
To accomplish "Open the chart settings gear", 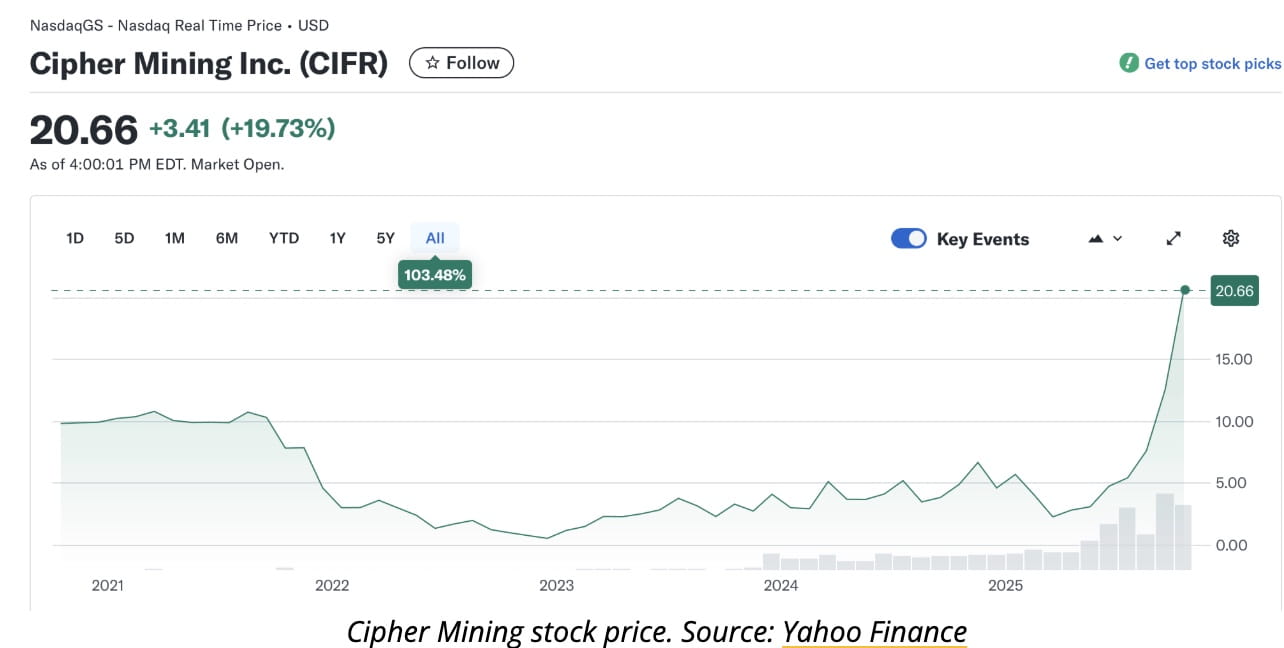I will coord(1231,238).
